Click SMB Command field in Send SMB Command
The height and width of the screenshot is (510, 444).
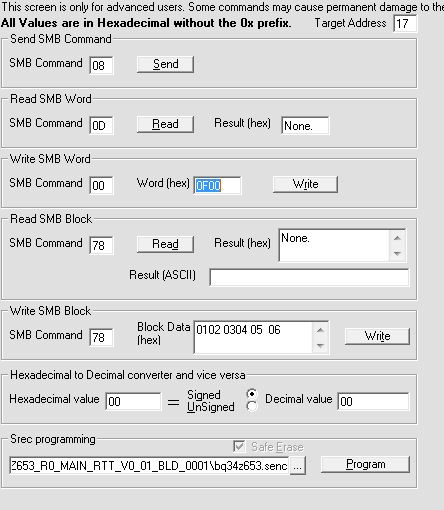[101, 65]
